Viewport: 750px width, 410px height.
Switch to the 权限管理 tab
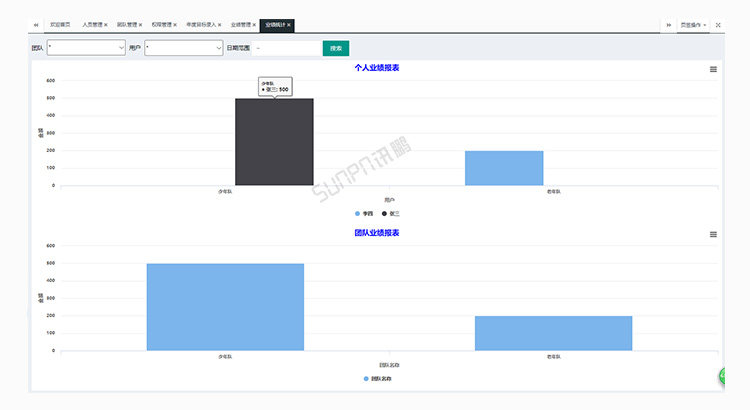pos(161,24)
